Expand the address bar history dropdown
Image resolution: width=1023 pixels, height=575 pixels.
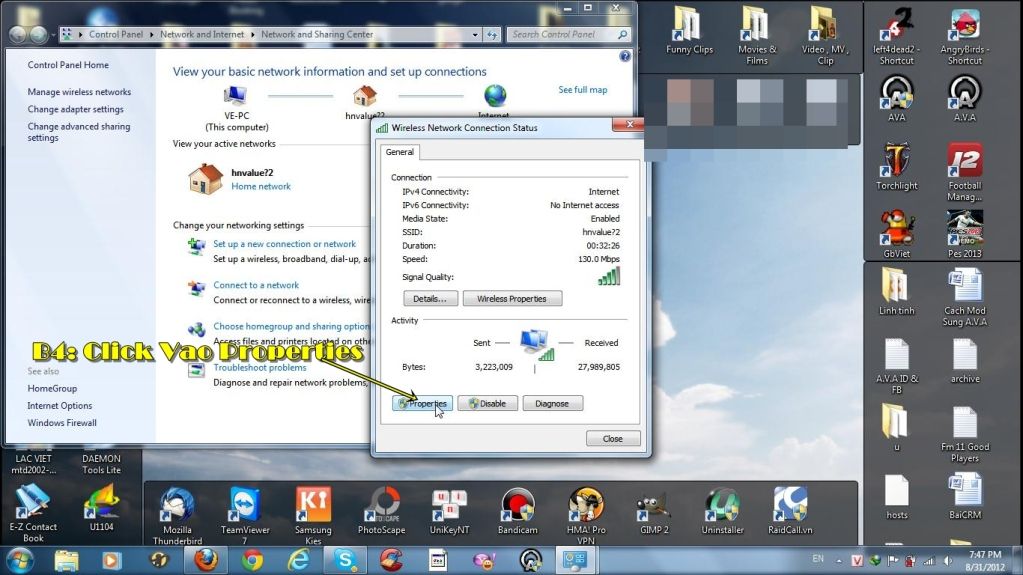click(x=476, y=35)
